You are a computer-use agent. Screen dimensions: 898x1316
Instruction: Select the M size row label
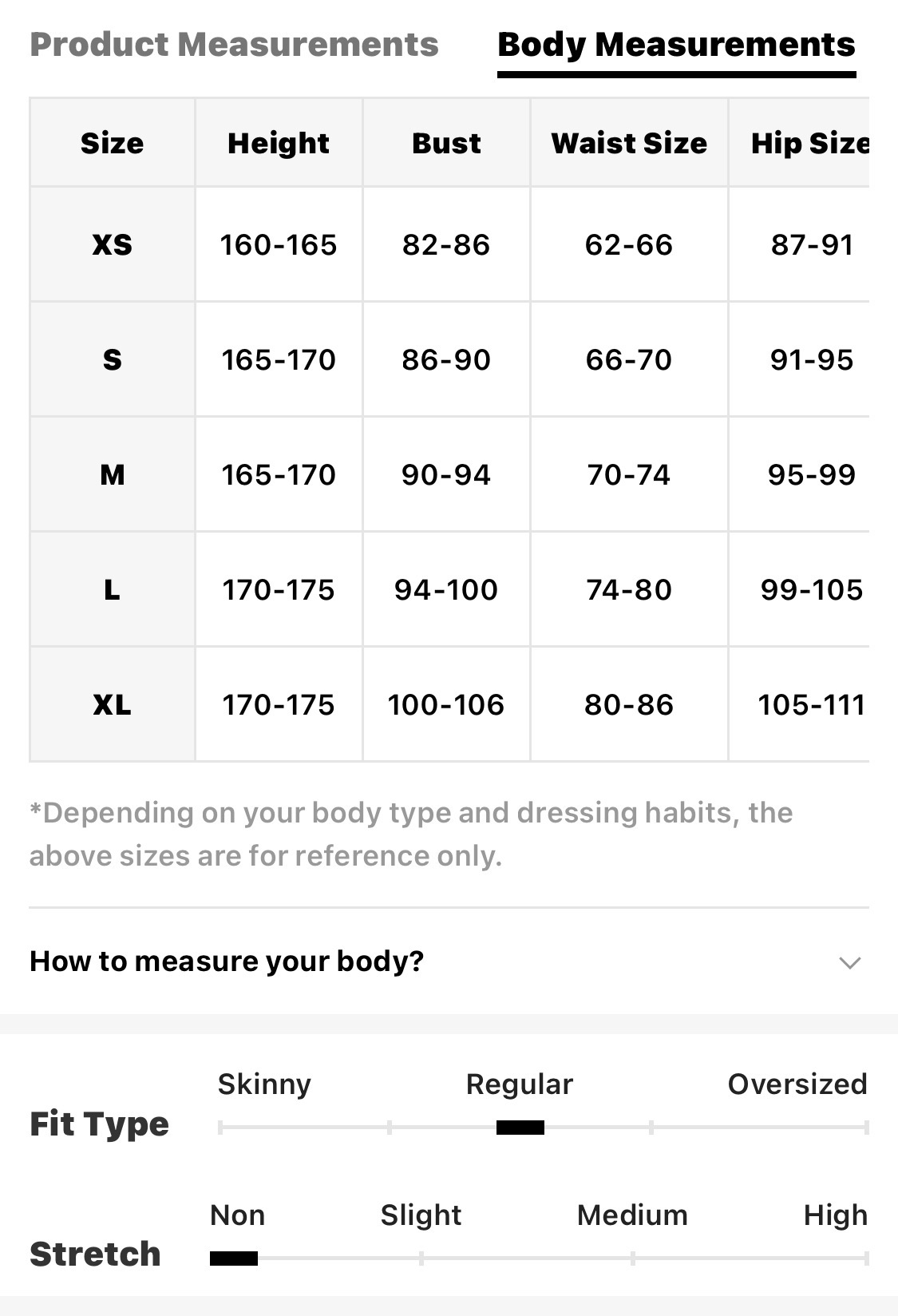(x=113, y=474)
